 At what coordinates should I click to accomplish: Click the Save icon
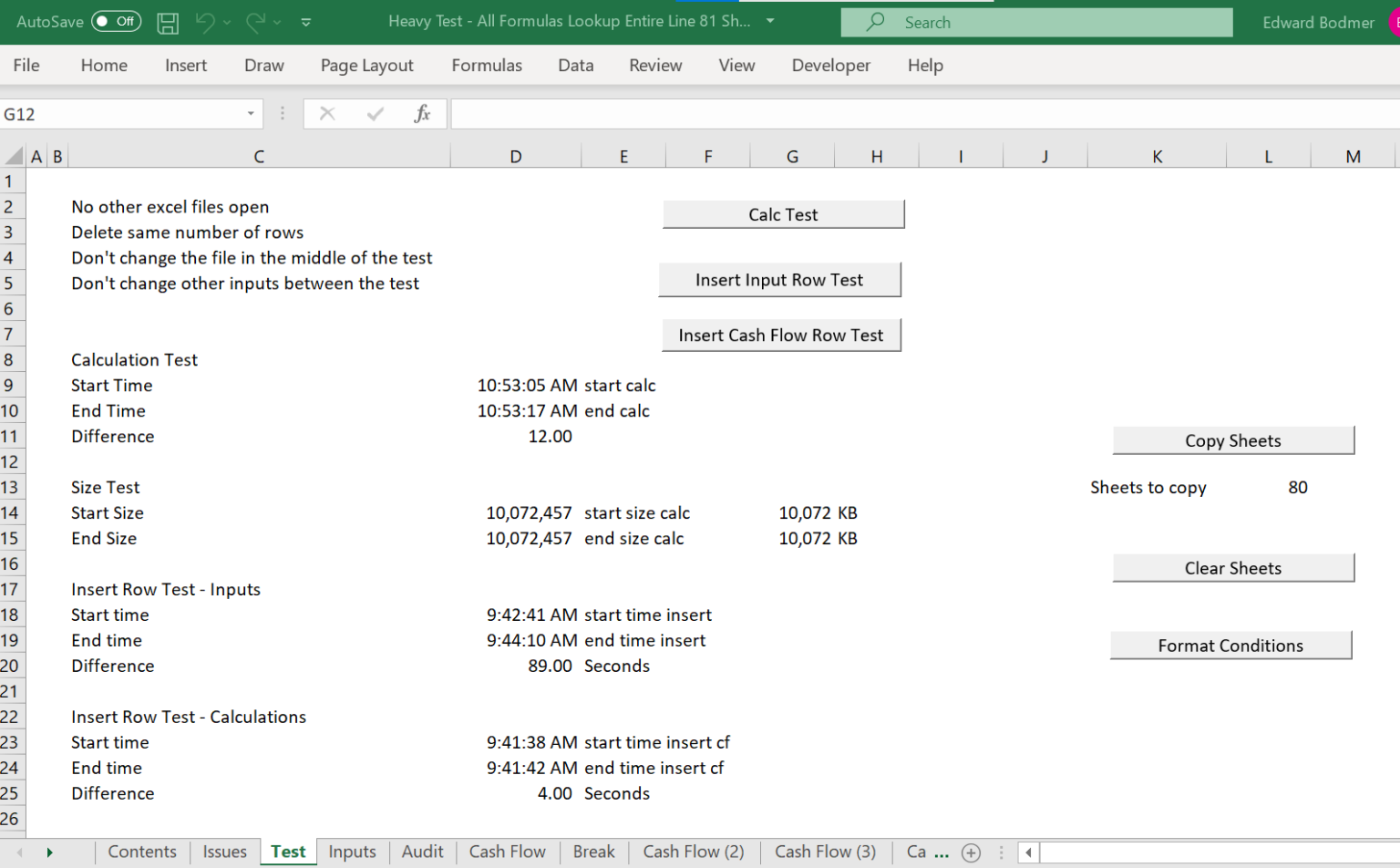168,22
